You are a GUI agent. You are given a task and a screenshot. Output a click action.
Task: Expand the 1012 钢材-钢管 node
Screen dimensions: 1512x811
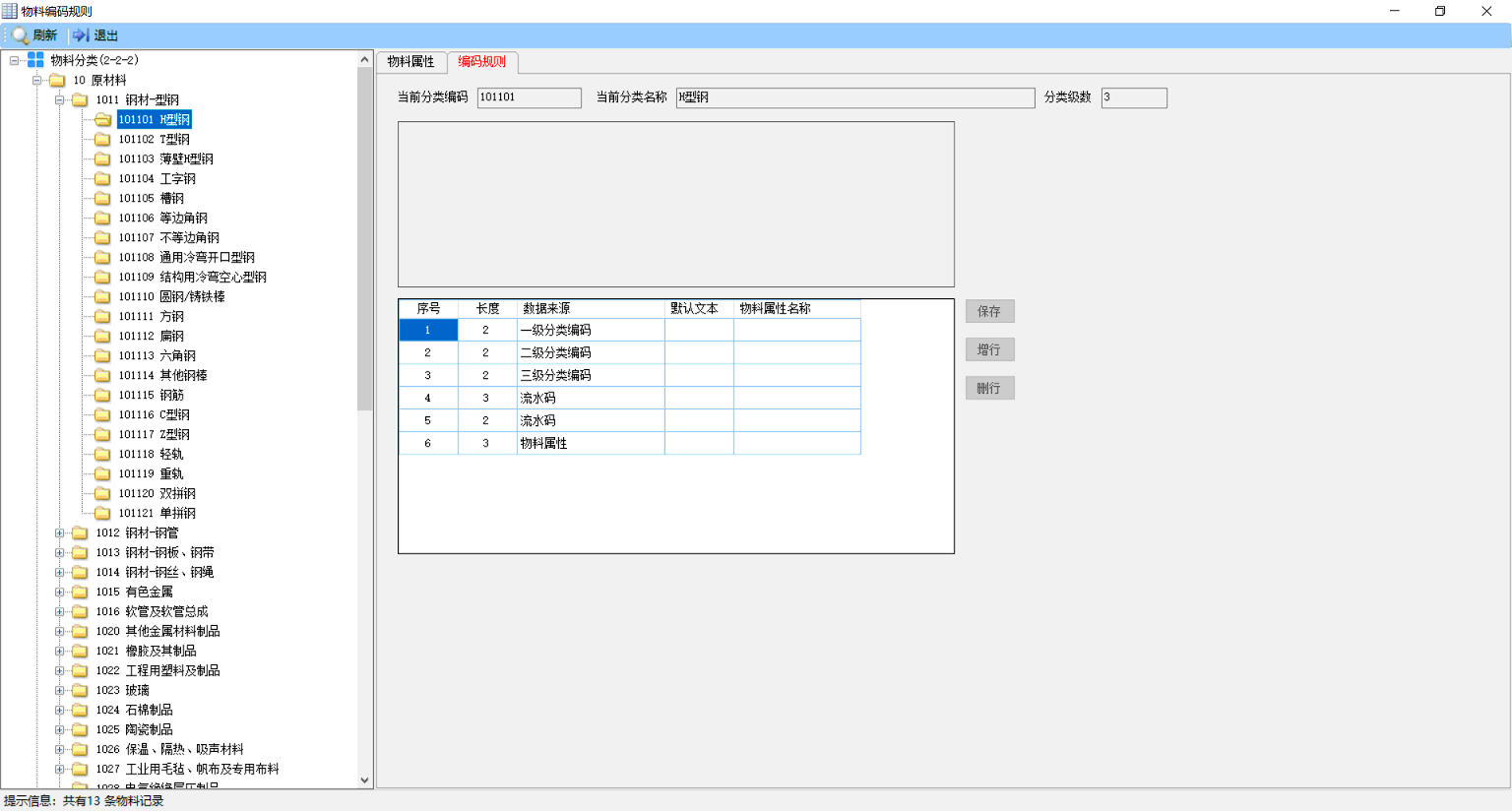coord(59,532)
